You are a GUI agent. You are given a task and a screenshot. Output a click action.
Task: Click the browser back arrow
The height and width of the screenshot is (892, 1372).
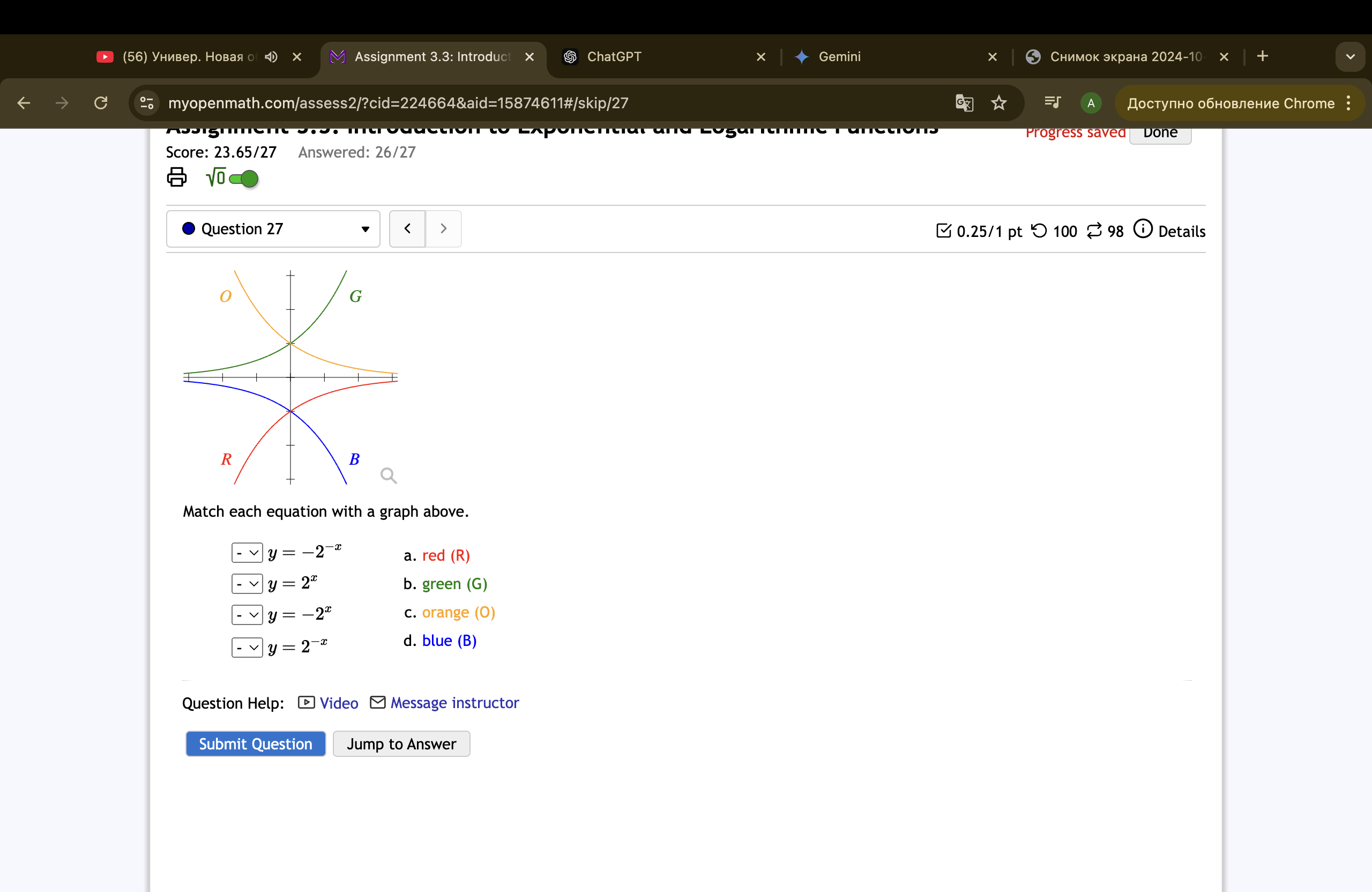click(x=24, y=103)
